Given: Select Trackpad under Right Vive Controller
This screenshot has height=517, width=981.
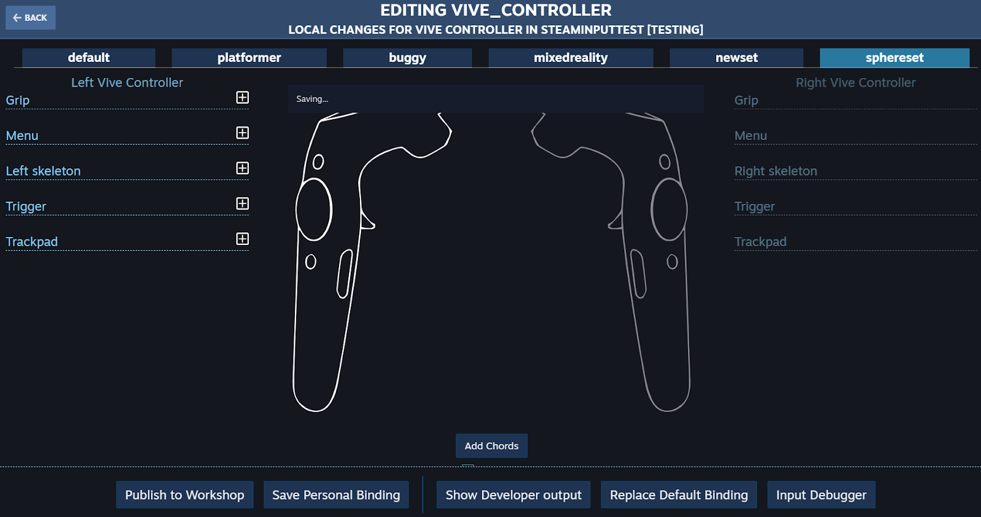Looking at the screenshot, I should pos(855,242).
